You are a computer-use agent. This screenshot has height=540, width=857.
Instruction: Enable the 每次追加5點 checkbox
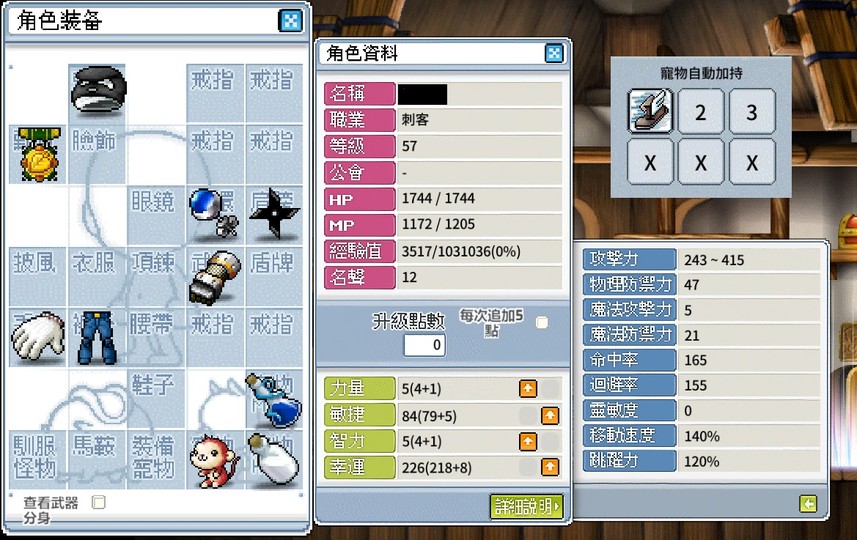coord(542,322)
